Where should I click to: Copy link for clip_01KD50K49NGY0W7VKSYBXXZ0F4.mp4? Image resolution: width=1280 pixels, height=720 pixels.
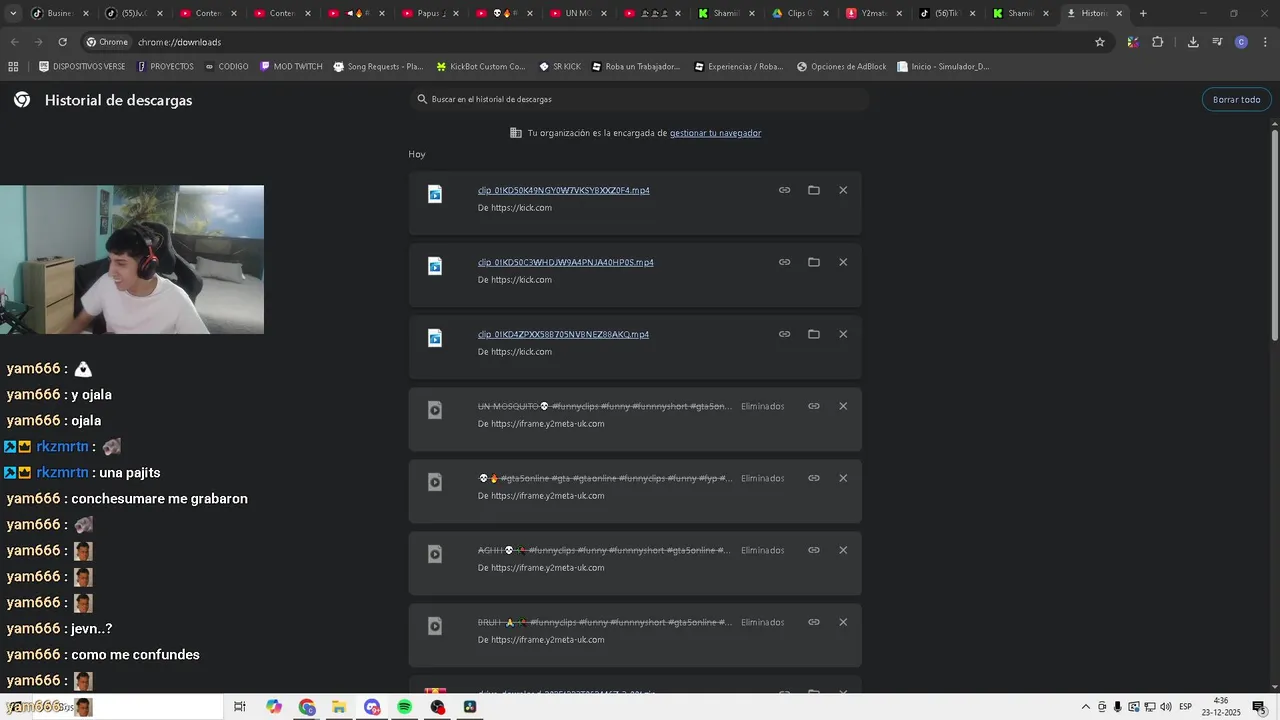[x=785, y=190]
